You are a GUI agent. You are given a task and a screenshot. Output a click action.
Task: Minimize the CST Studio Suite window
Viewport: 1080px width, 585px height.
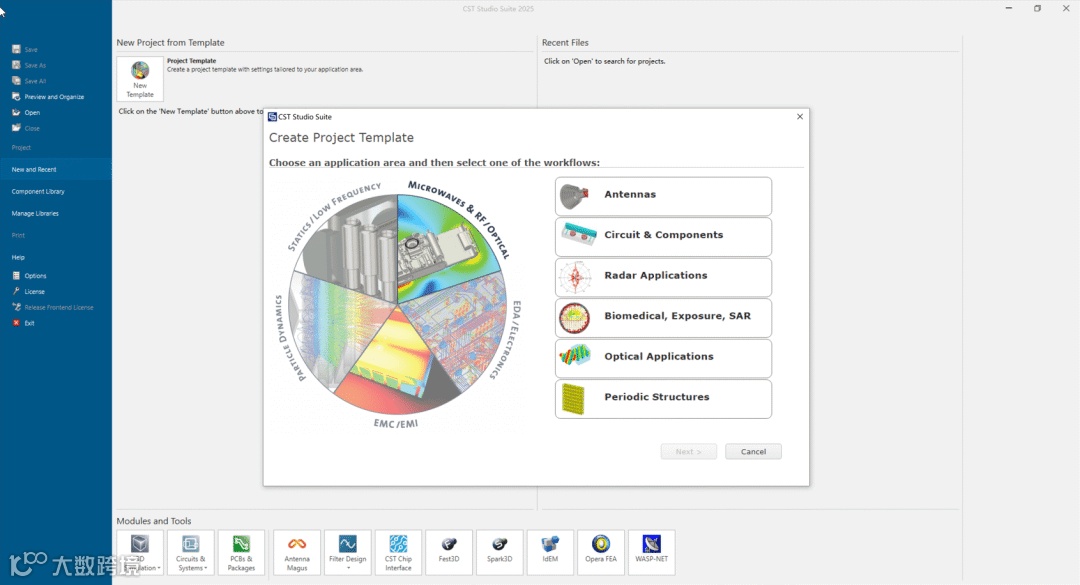pos(1008,8)
